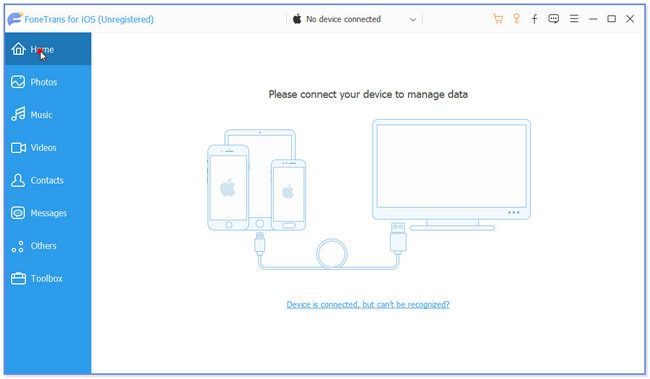Click the Contacts person icon
The height and width of the screenshot is (379, 650).
tap(18, 180)
